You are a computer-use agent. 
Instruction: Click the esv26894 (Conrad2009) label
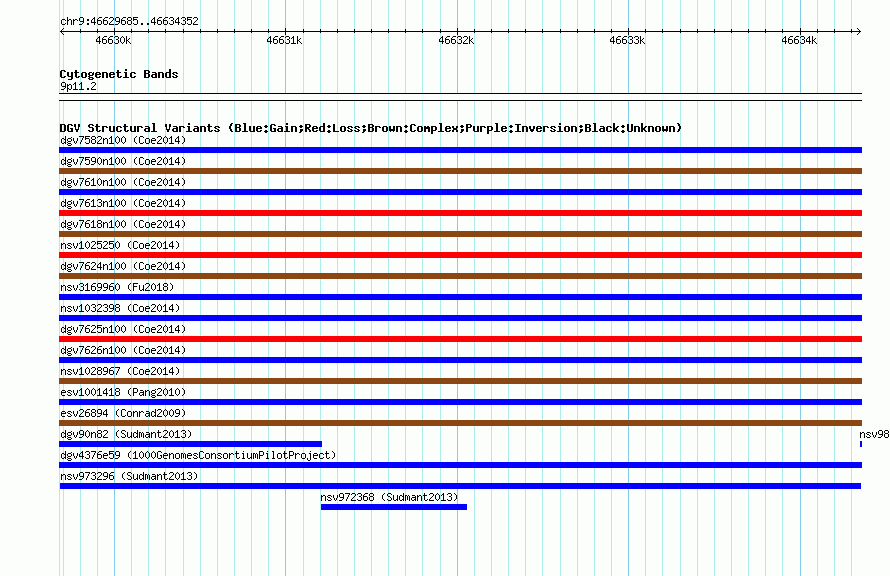coord(123,413)
